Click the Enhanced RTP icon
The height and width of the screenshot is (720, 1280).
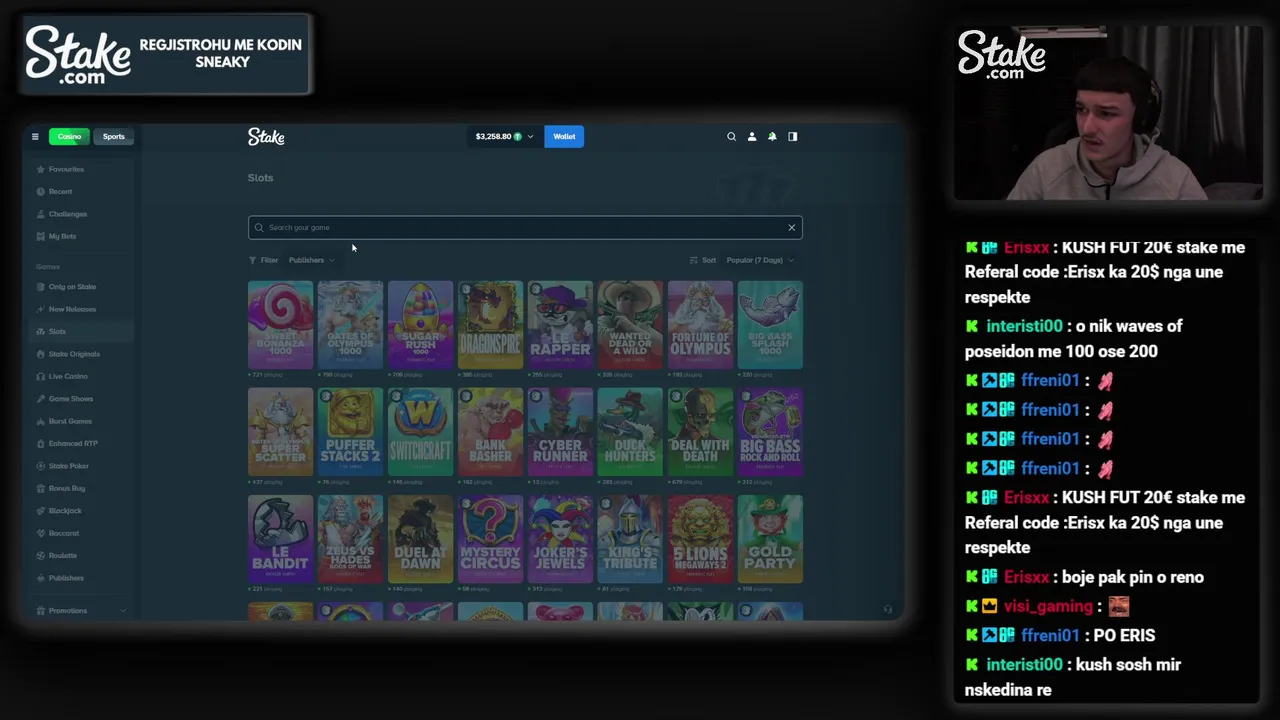(40, 443)
